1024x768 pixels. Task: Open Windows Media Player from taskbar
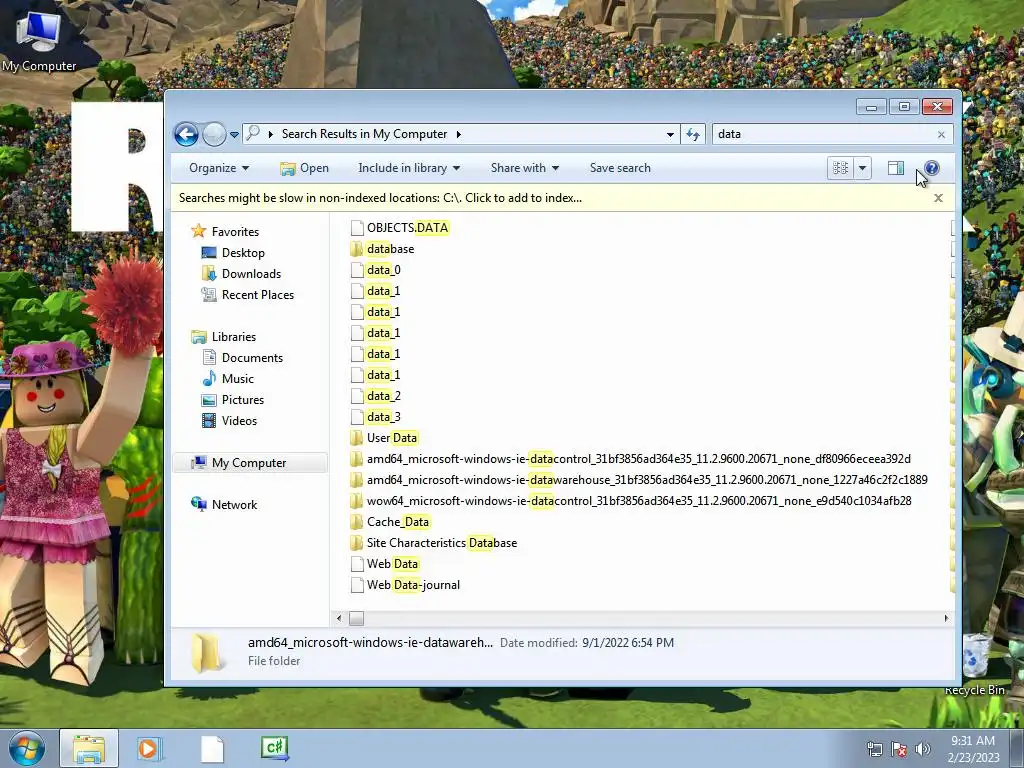click(x=150, y=748)
